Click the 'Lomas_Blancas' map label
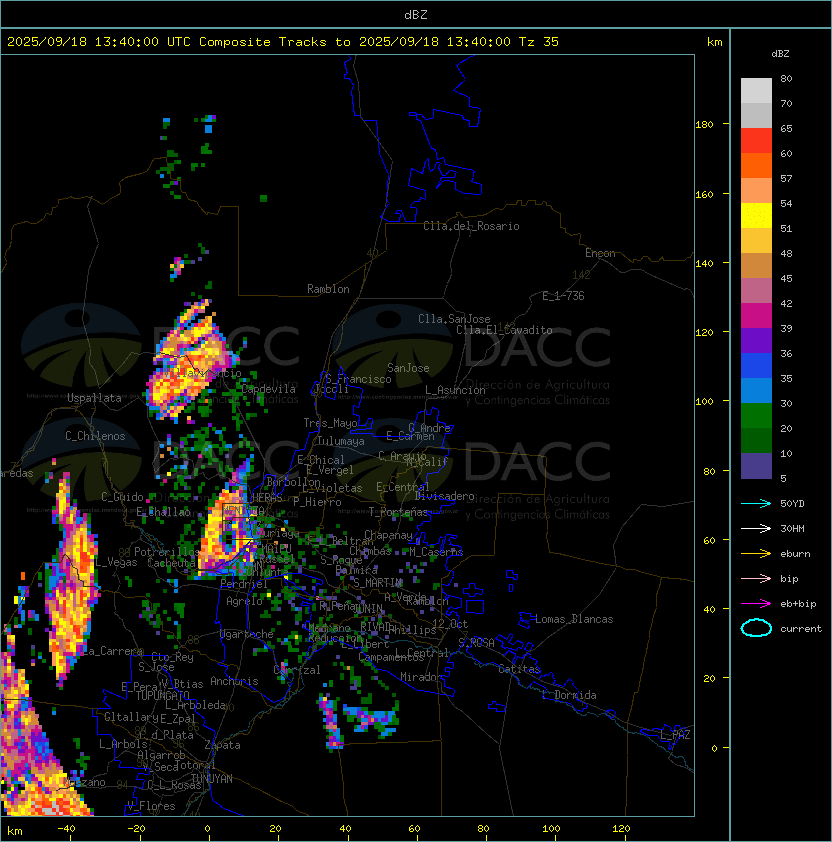Image resolution: width=832 pixels, height=842 pixels. [574, 619]
